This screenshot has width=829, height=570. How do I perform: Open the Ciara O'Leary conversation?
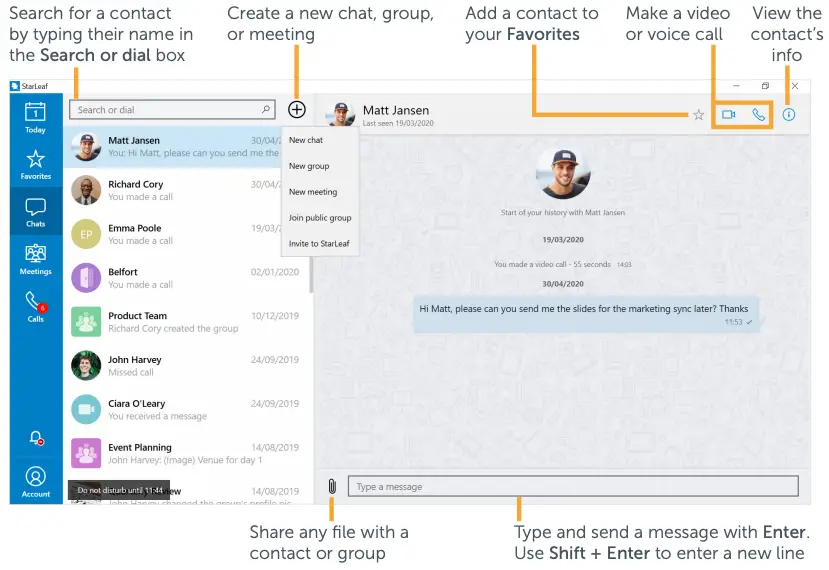pyautogui.click(x=187, y=409)
